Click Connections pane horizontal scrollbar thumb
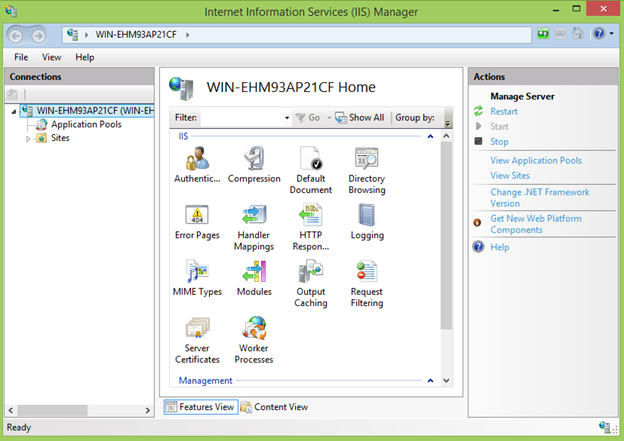 click(52, 410)
